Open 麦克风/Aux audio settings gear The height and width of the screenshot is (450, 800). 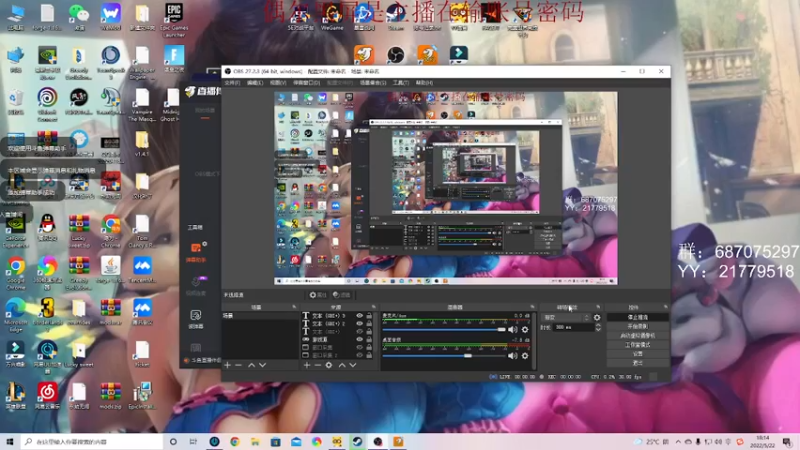[525, 330]
